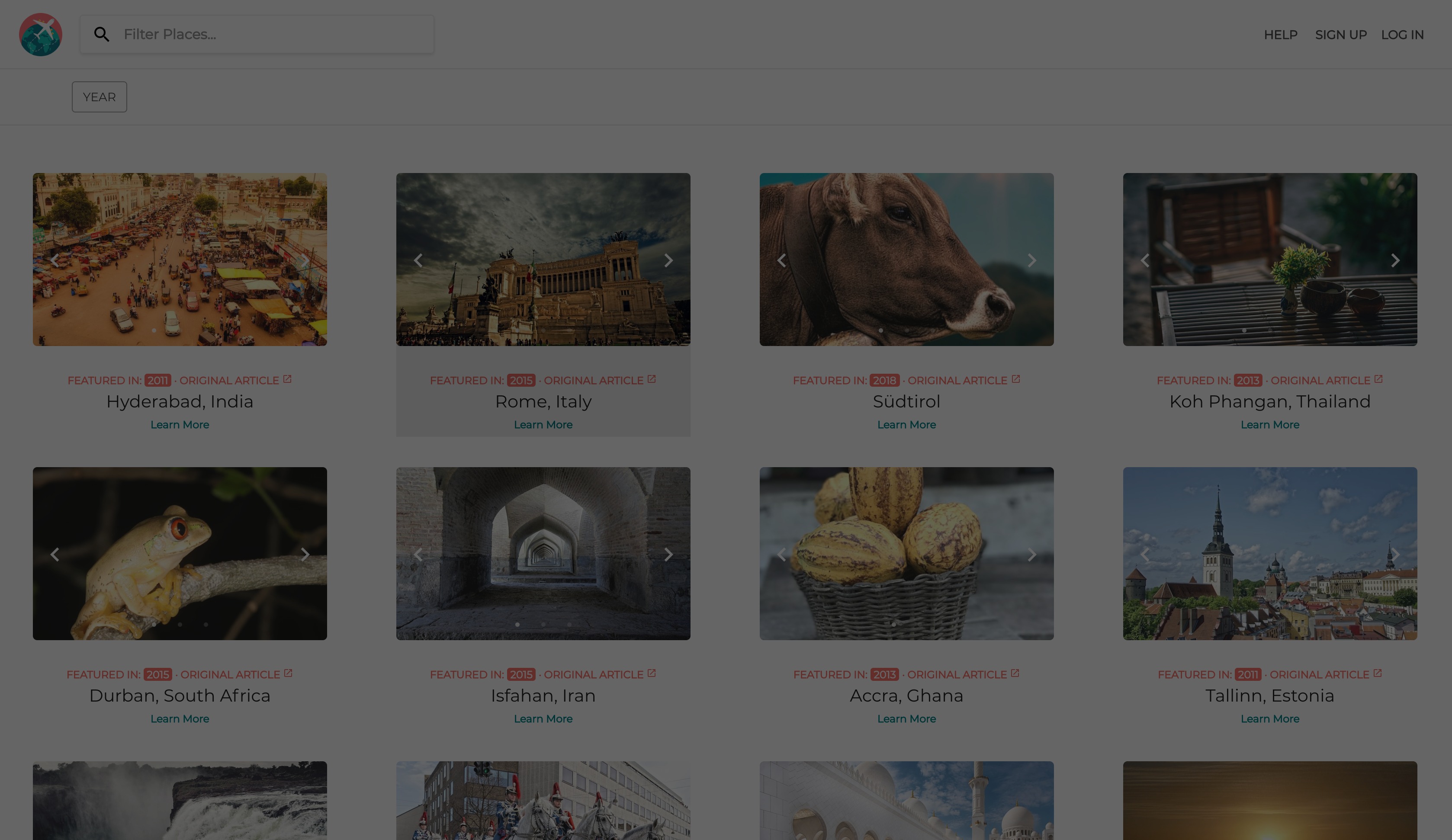Click the Isfahan, Iran title
Viewport: 1452px width, 840px height.
[x=543, y=696]
